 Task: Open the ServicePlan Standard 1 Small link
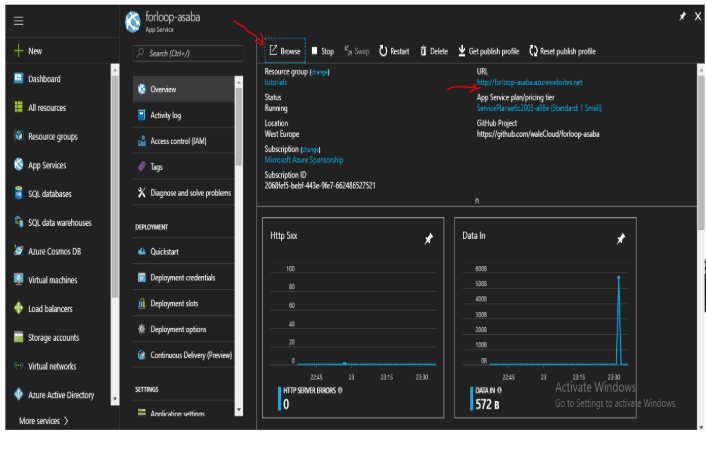[x=539, y=108]
